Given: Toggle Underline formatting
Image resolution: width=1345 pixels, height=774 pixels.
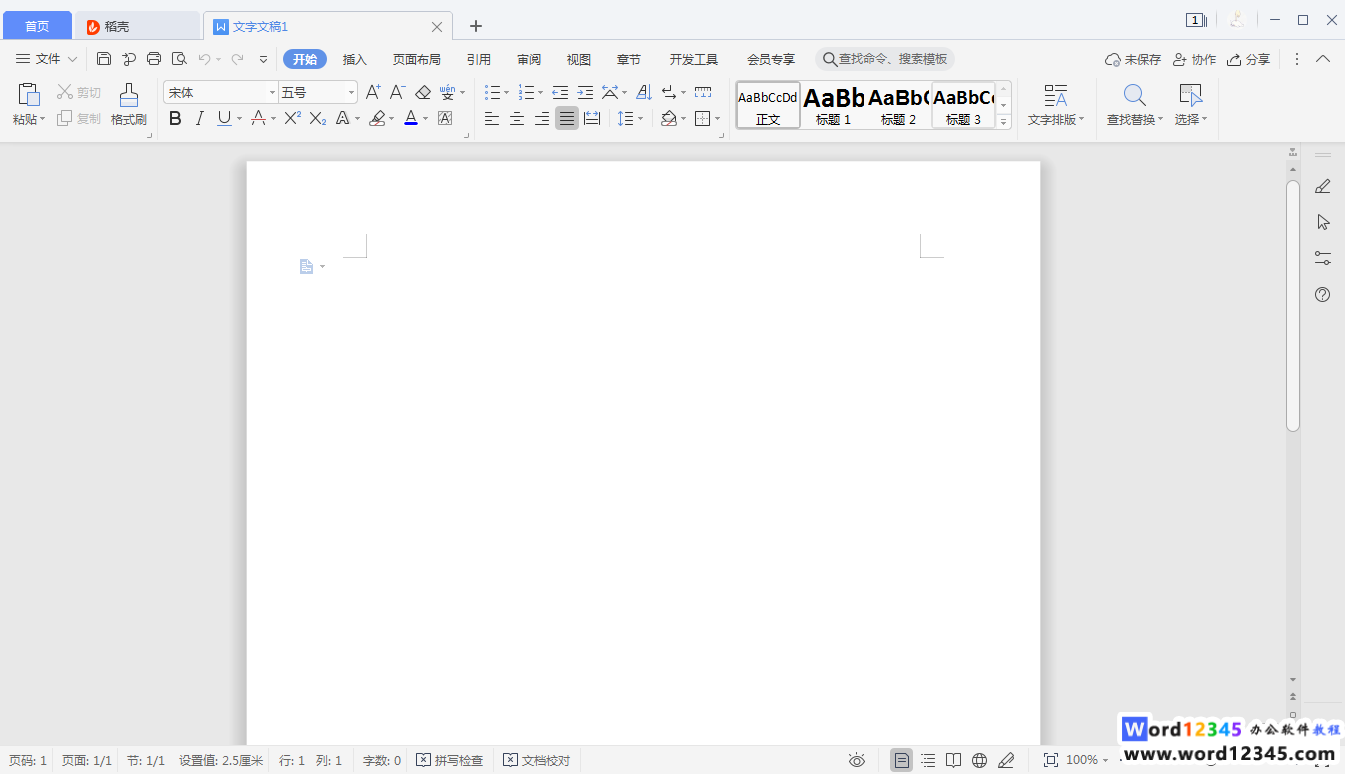Looking at the screenshot, I should point(224,118).
